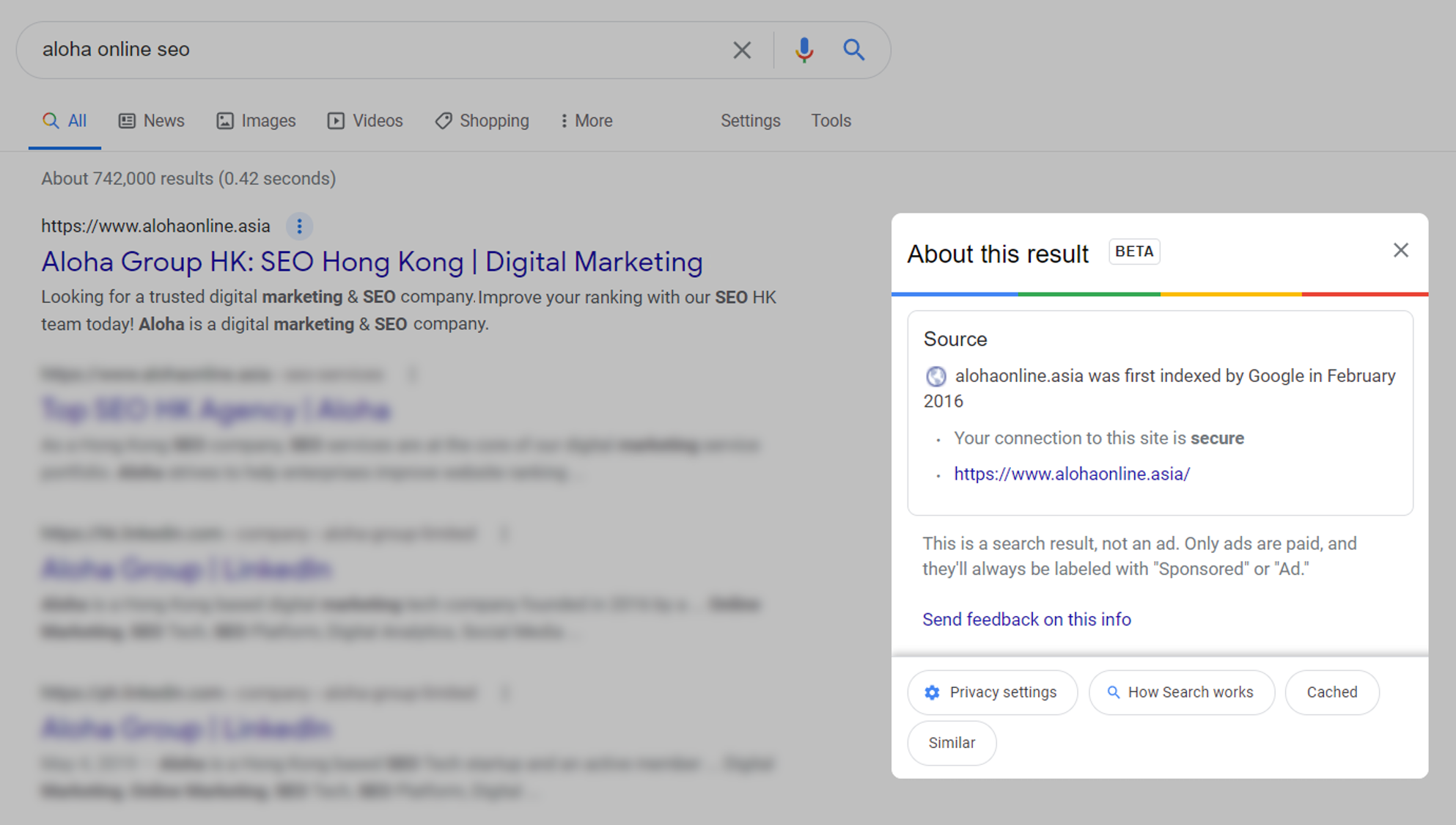Screen dimensions: 1456x825
Task: Select the All results tab
Action: [65, 121]
